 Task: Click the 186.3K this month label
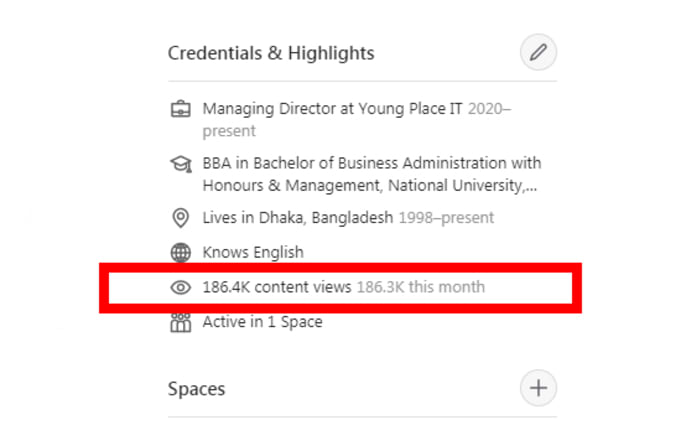pyautogui.click(x=421, y=287)
